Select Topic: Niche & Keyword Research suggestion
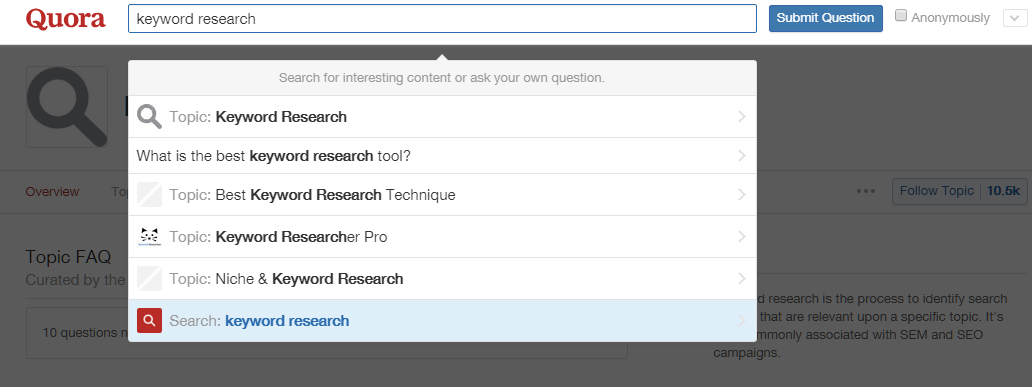The height and width of the screenshot is (387, 1032). [442, 278]
